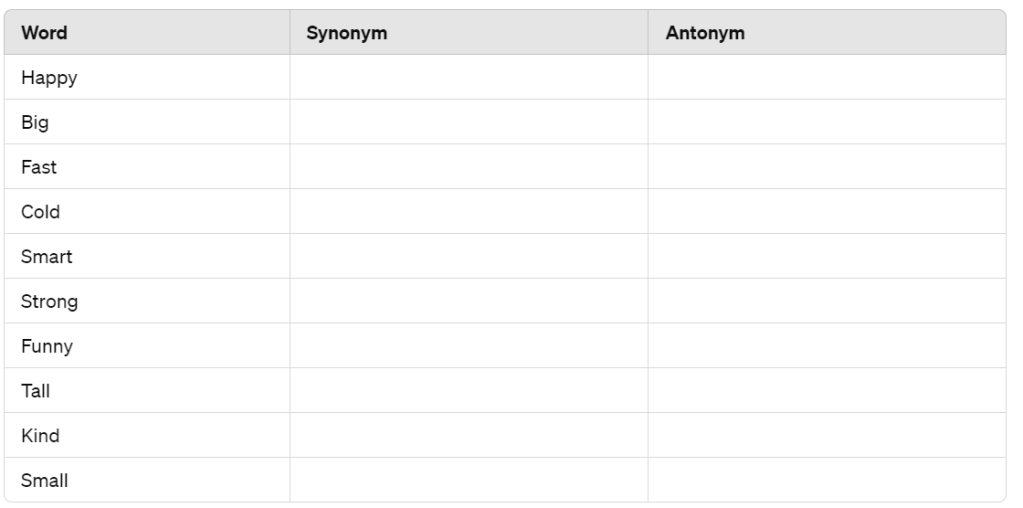Focus the Antonym cell in the Fast row

tap(826, 167)
